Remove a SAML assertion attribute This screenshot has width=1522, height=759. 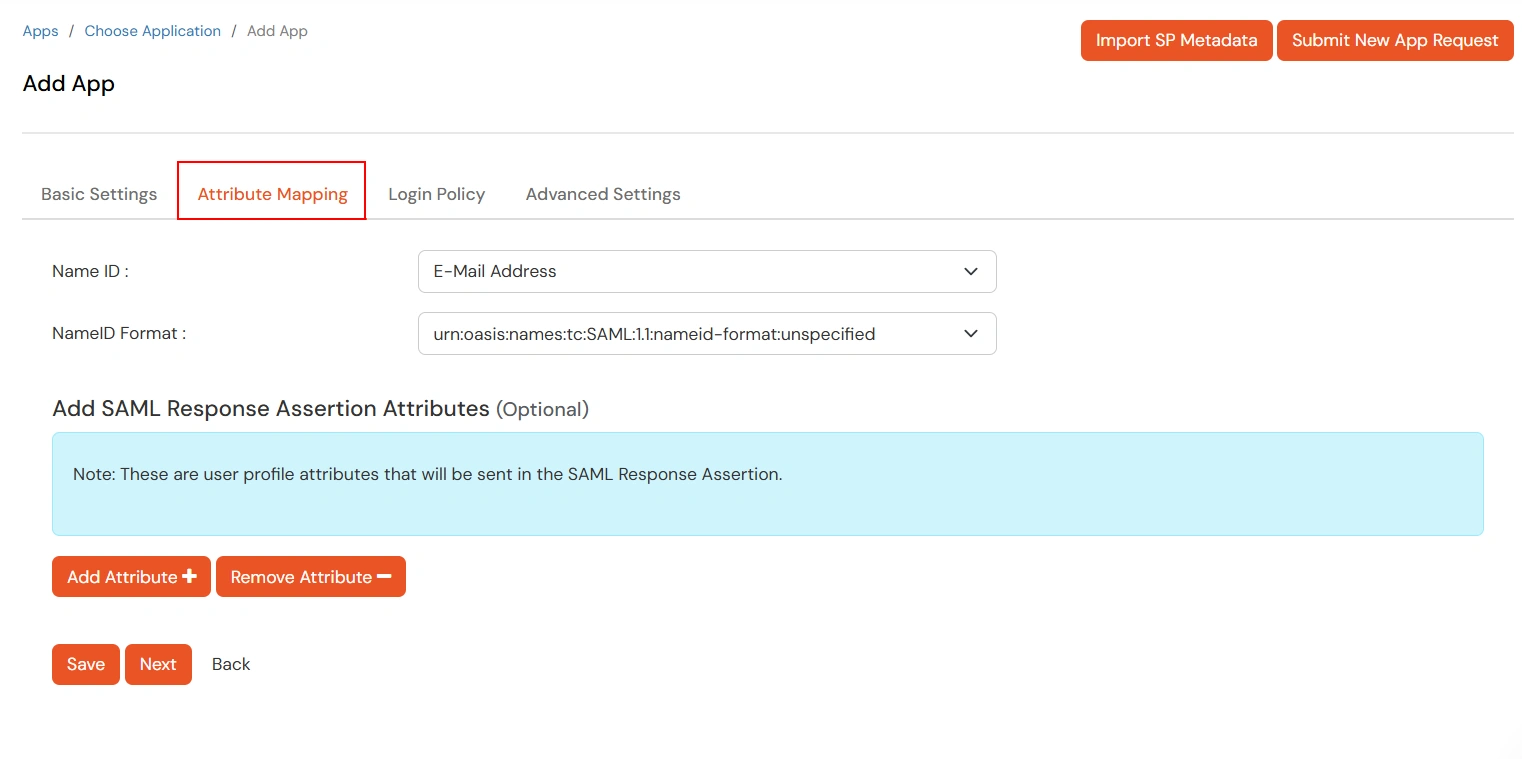pos(310,576)
